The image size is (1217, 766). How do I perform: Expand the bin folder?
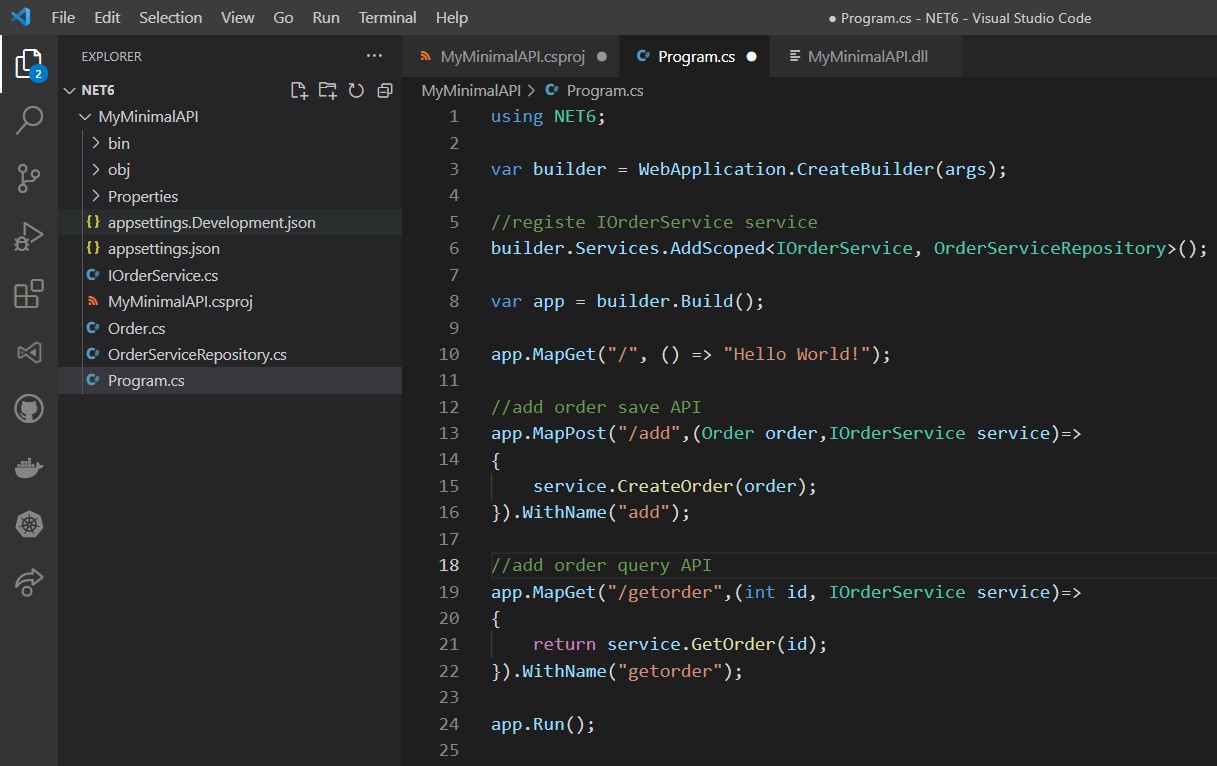coord(119,143)
